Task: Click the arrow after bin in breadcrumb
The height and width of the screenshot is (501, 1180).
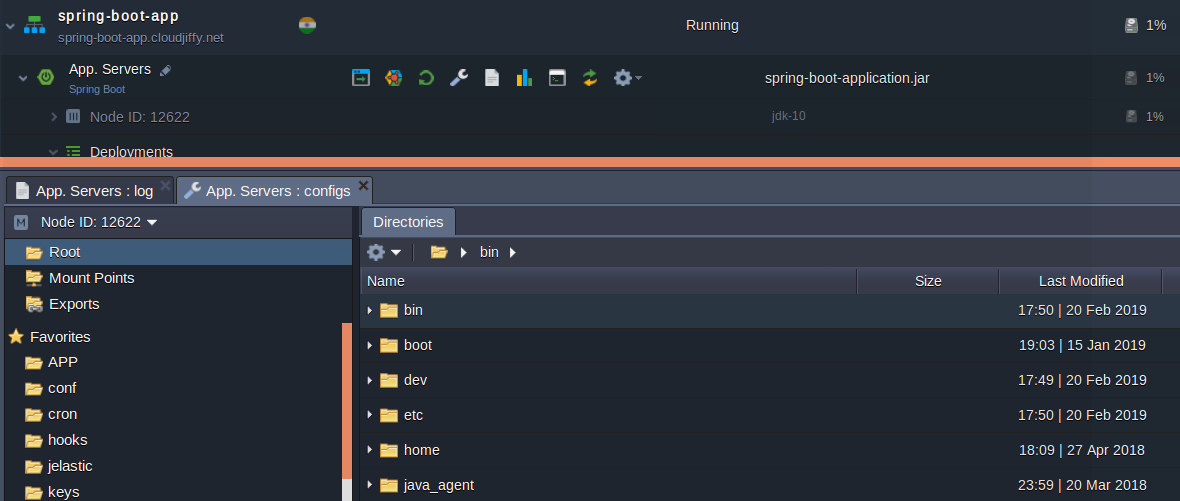Action: 512,252
